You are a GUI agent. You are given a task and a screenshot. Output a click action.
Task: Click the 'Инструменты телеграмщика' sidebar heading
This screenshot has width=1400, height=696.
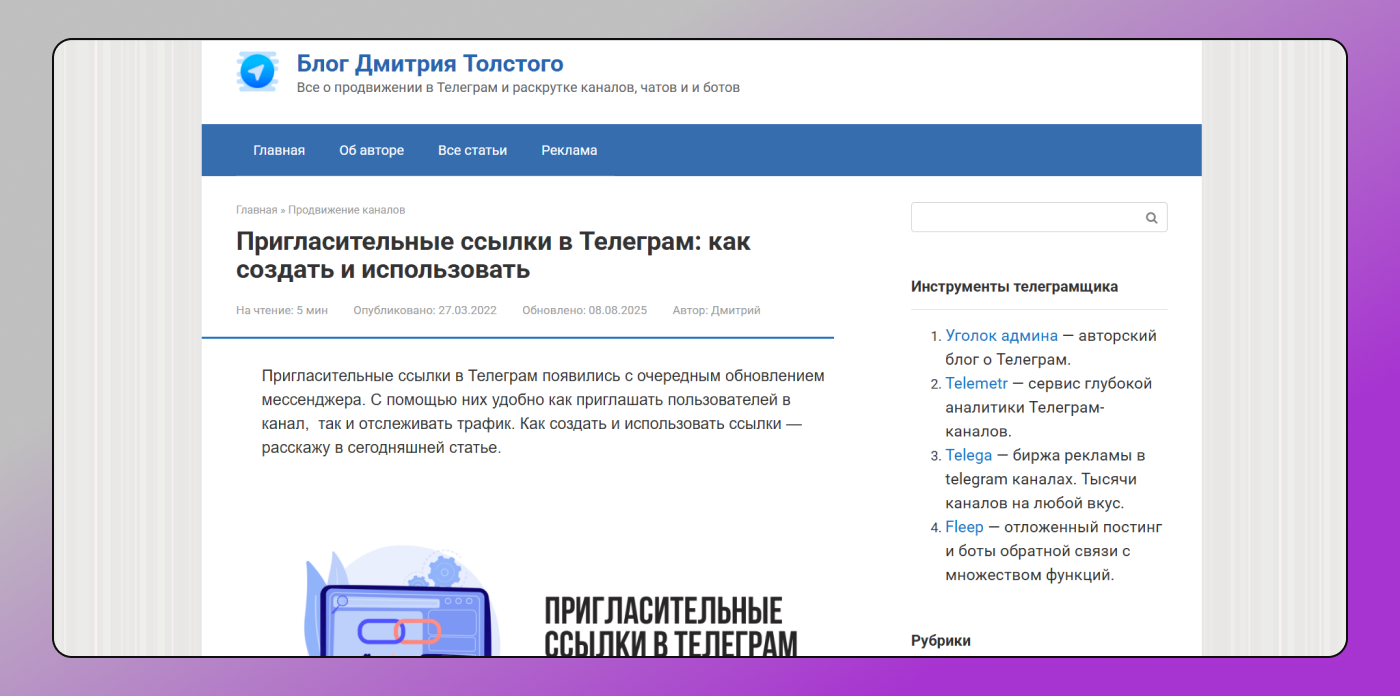coord(1014,287)
